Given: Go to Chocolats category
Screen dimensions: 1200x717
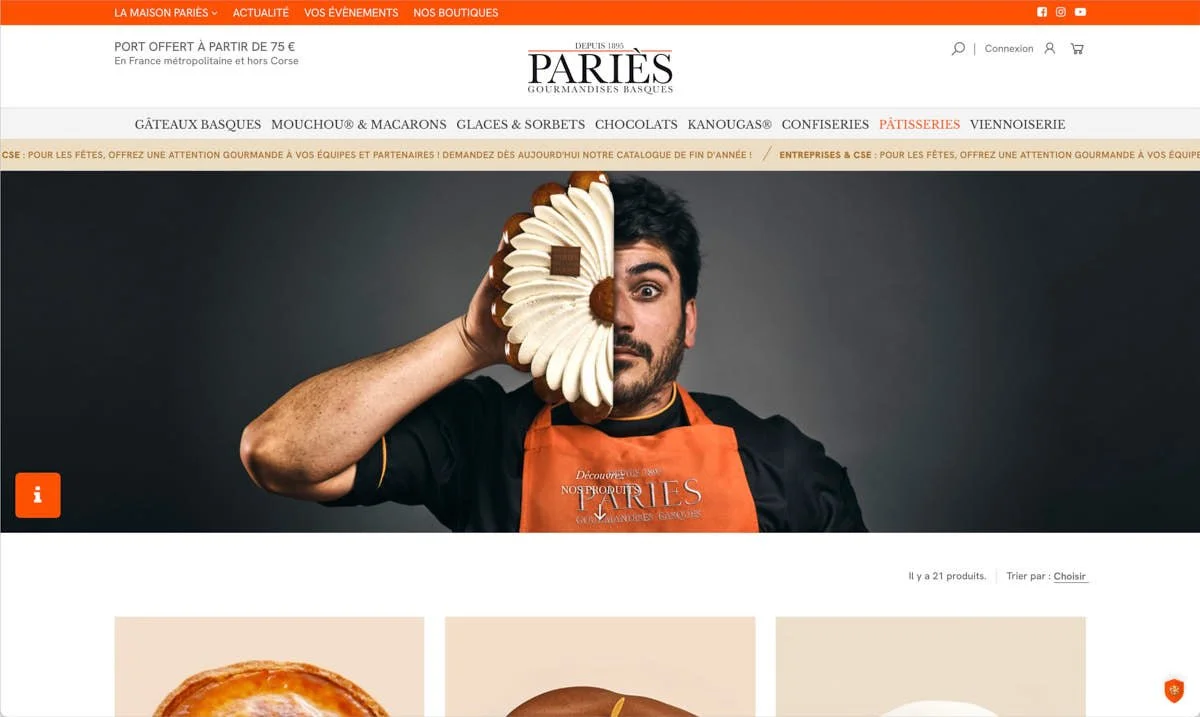Looking at the screenshot, I should click(x=636, y=124).
